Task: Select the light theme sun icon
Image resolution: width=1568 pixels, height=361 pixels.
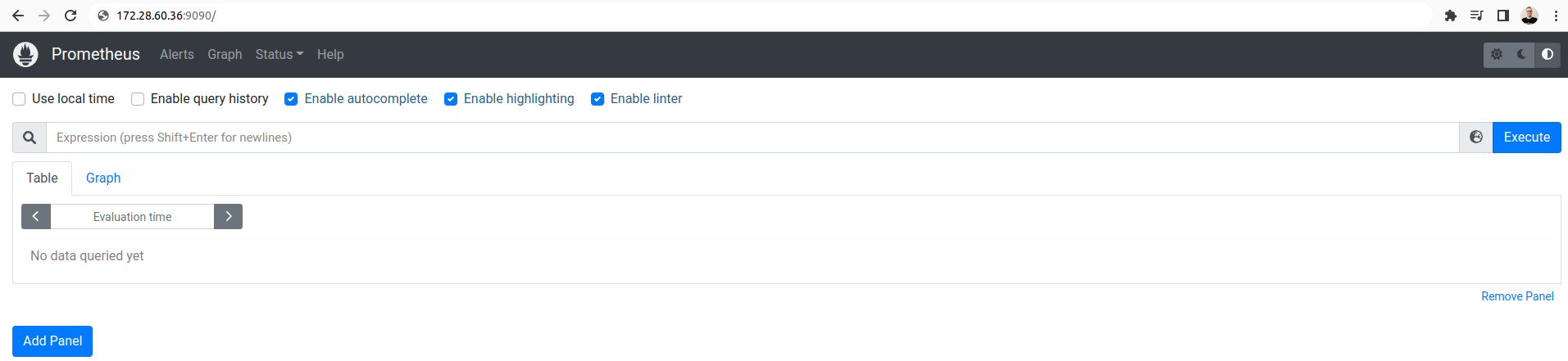Action: click(x=1497, y=55)
